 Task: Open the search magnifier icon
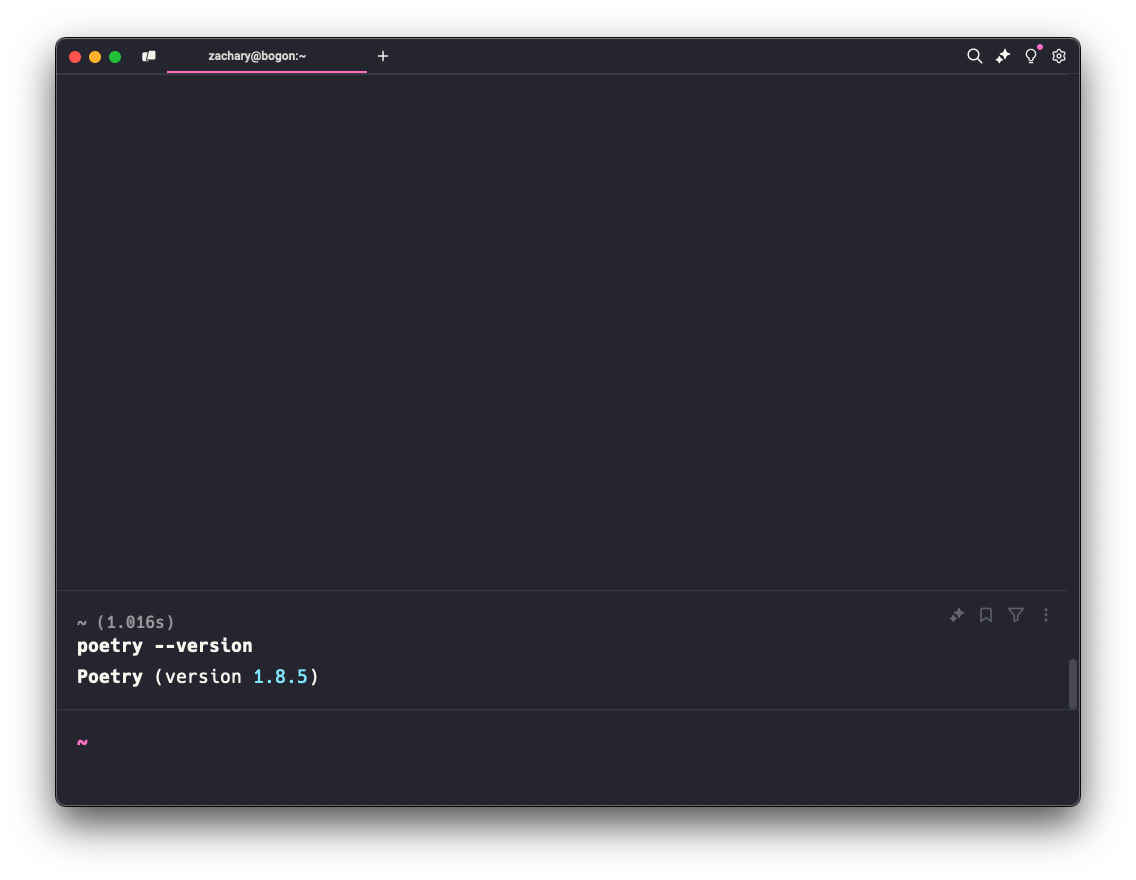974,56
